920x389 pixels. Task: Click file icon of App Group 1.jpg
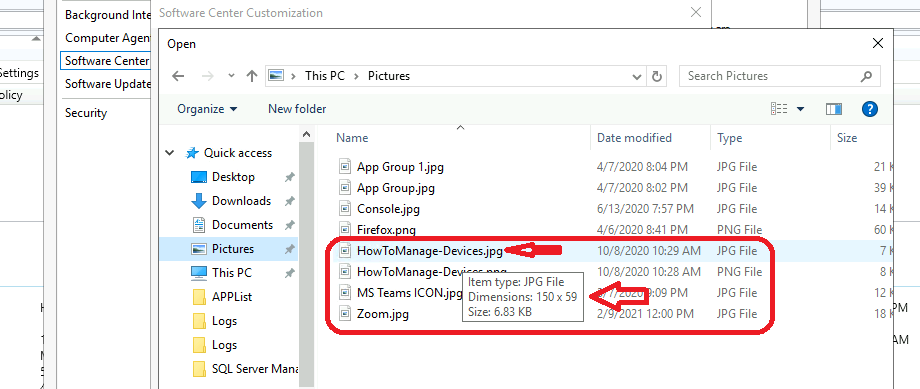tap(345, 167)
